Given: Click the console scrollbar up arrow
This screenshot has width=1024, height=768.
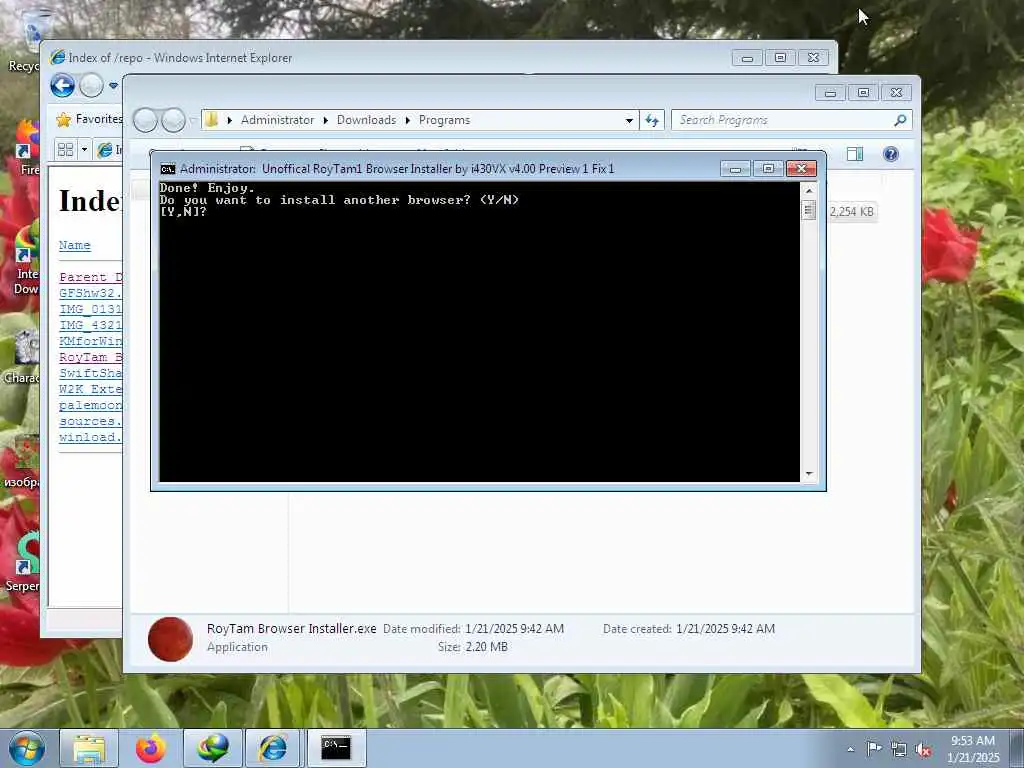Looking at the screenshot, I should click(809, 191).
